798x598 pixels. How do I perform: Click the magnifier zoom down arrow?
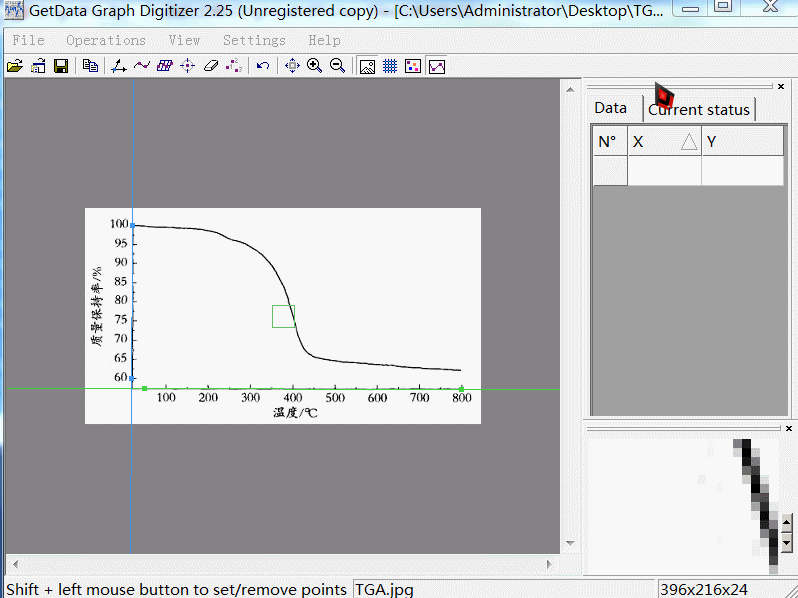pyautogui.click(x=786, y=542)
